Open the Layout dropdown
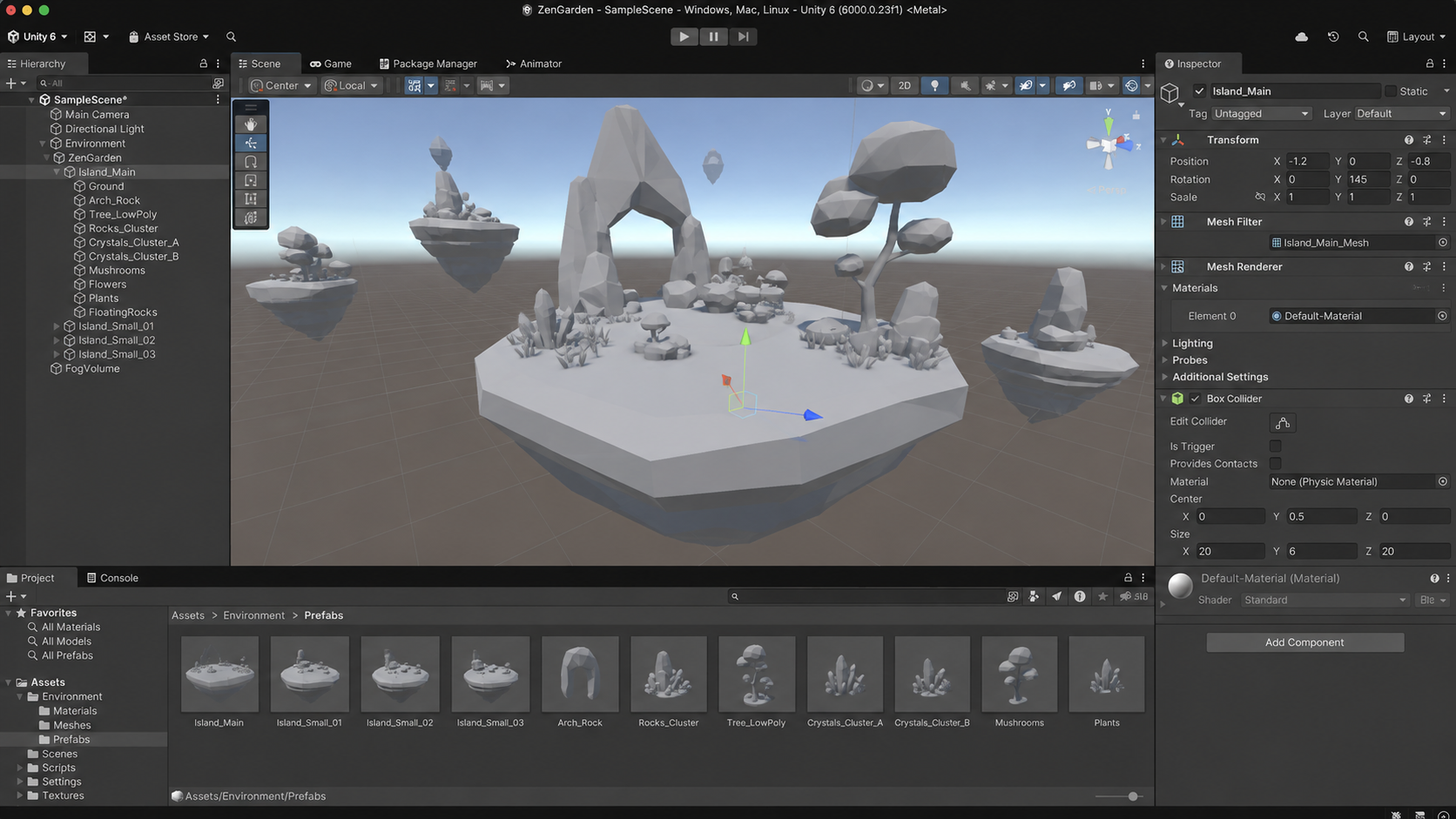This screenshot has height=819, width=1456. [1416, 37]
